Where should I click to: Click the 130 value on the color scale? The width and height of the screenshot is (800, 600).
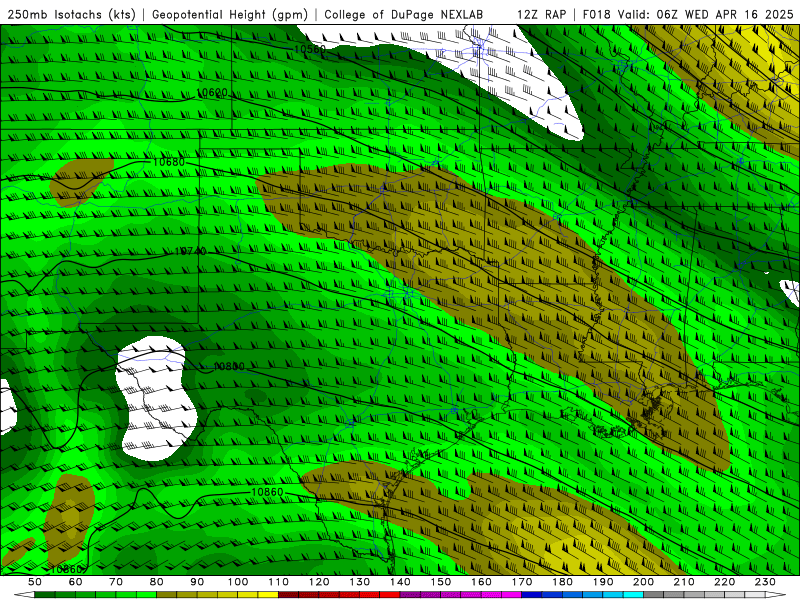pos(360,582)
